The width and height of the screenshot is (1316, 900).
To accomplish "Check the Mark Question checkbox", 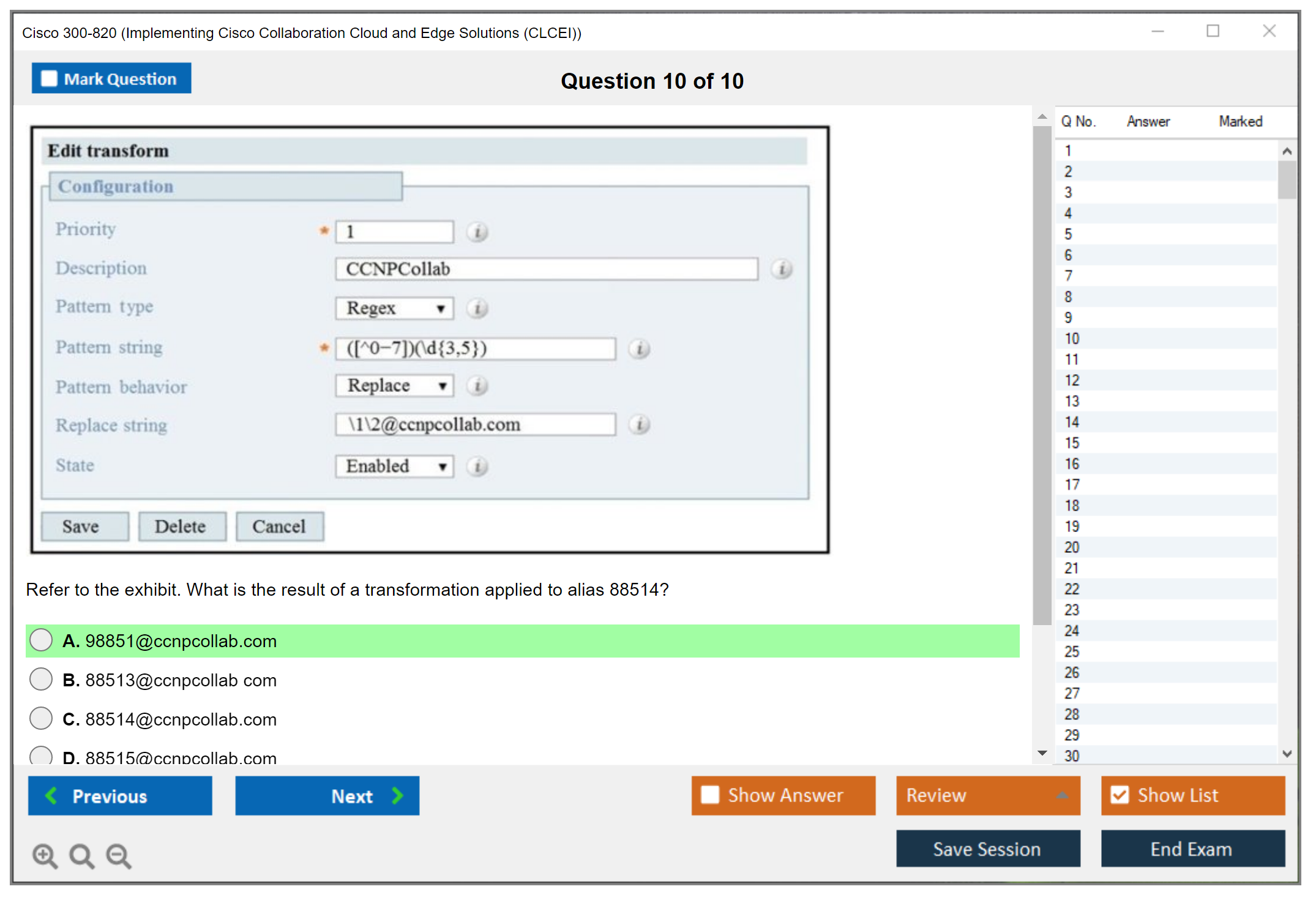I will 49,78.
